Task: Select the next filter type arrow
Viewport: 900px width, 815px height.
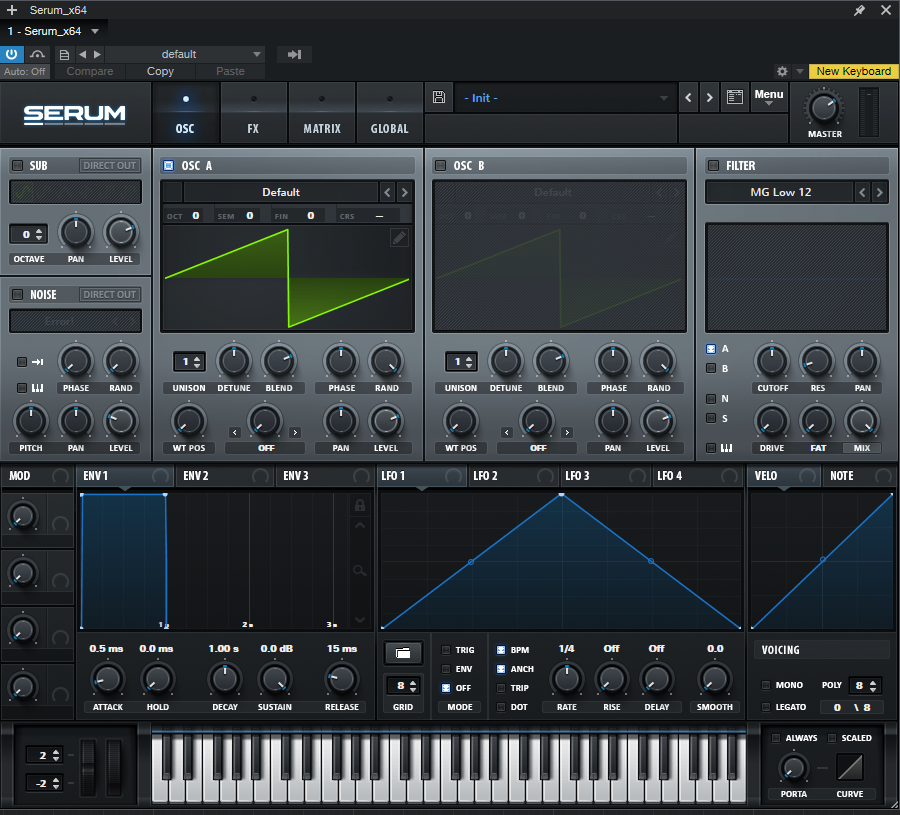Action: tap(879, 192)
